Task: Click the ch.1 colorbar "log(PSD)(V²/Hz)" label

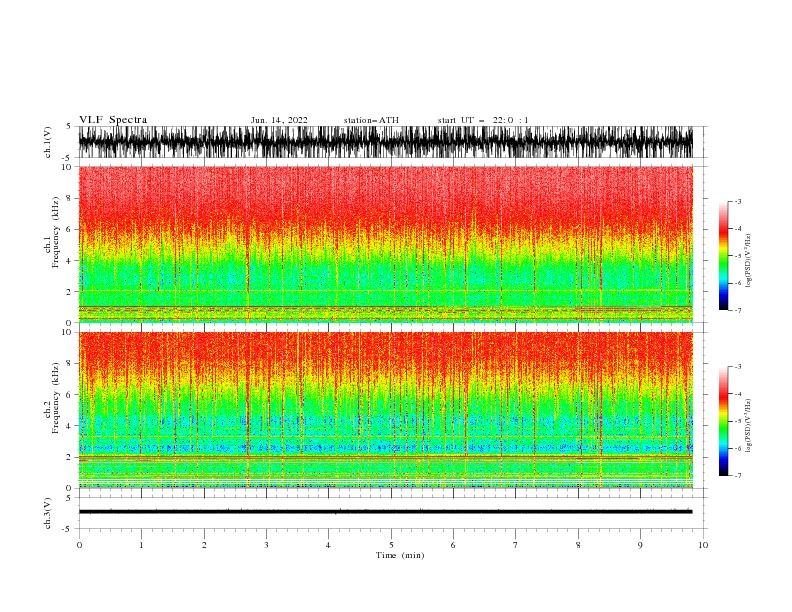Action: [749, 261]
